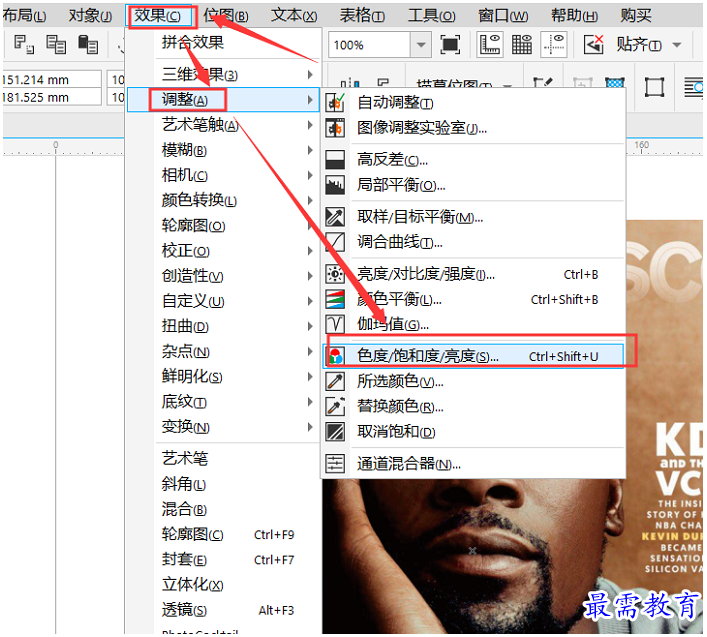Expand the 三维效果 submenu
This screenshot has width=707, height=637.
[x=224, y=74]
